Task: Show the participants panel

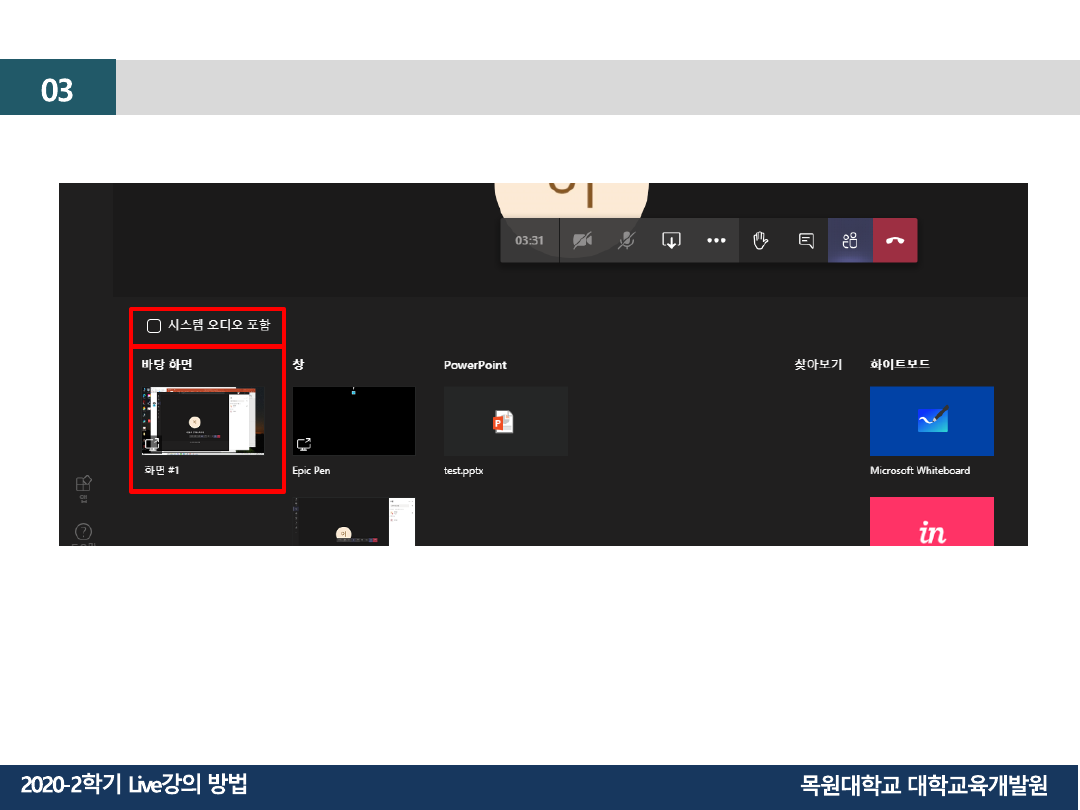Action: tap(850, 240)
